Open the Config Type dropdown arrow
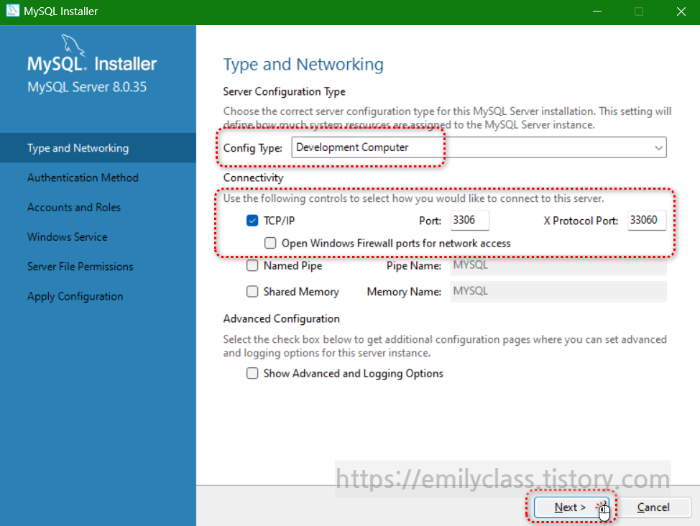The image size is (700, 526). (658, 148)
